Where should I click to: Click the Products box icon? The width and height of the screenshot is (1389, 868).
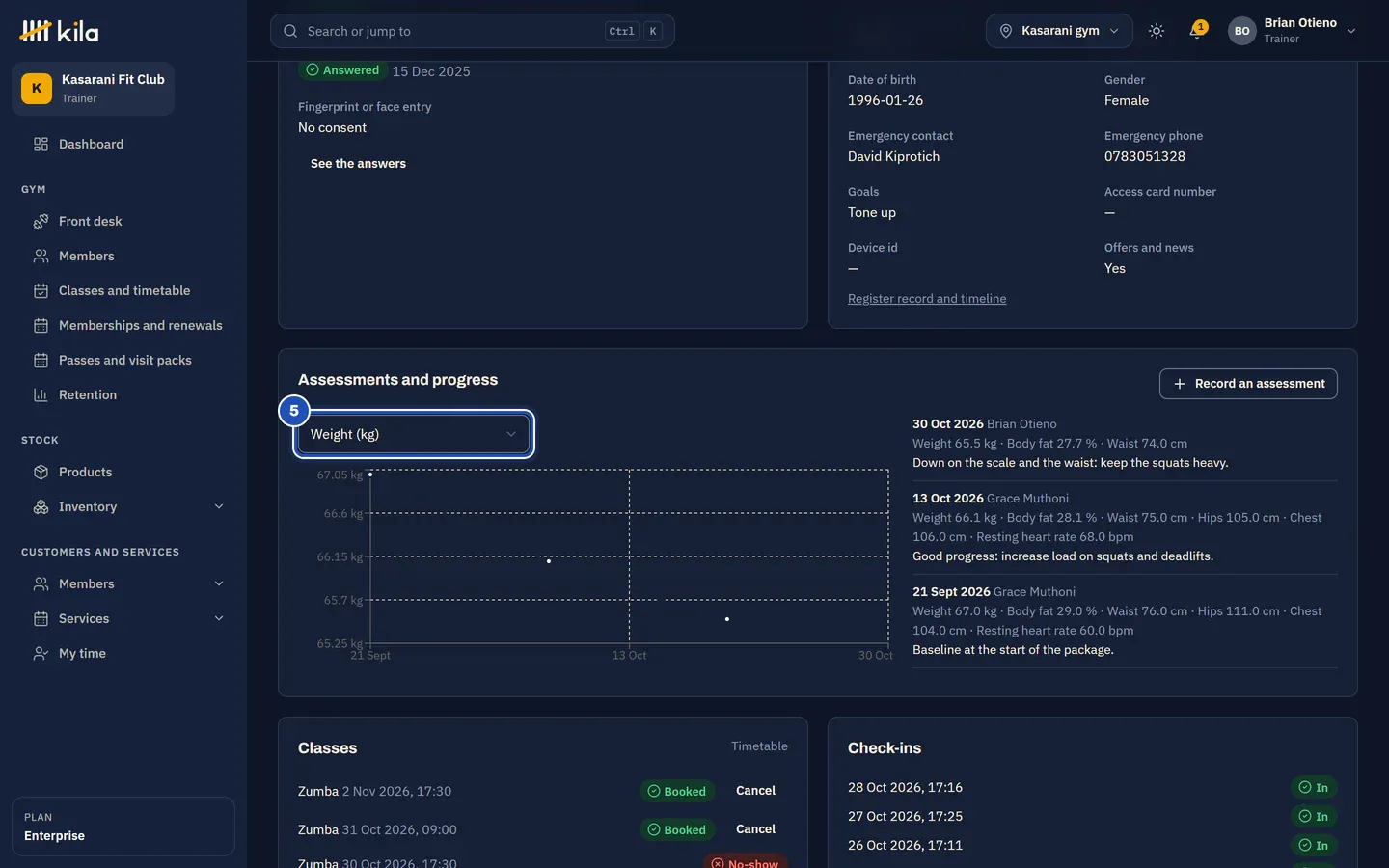click(x=41, y=473)
